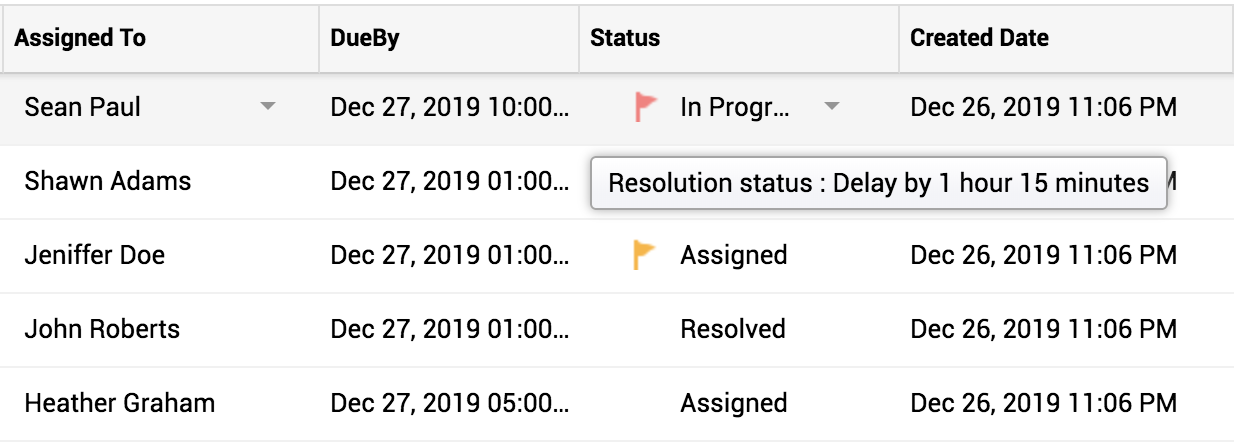Click the John Roberts name cell
This screenshot has height=442, width=1234.
(x=102, y=329)
